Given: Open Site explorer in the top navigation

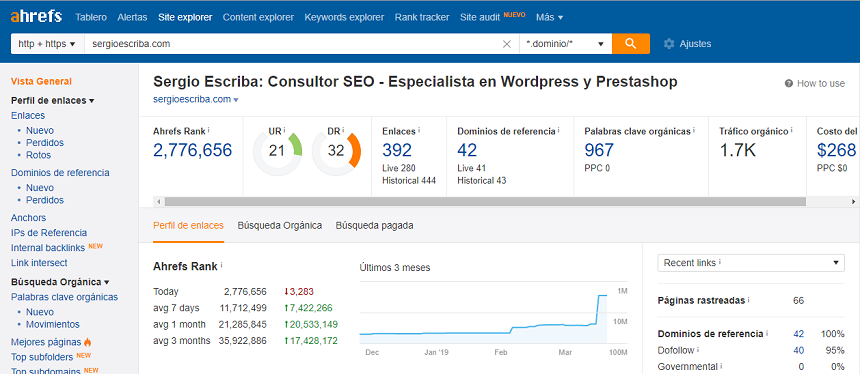Looking at the screenshot, I should click(x=185, y=17).
